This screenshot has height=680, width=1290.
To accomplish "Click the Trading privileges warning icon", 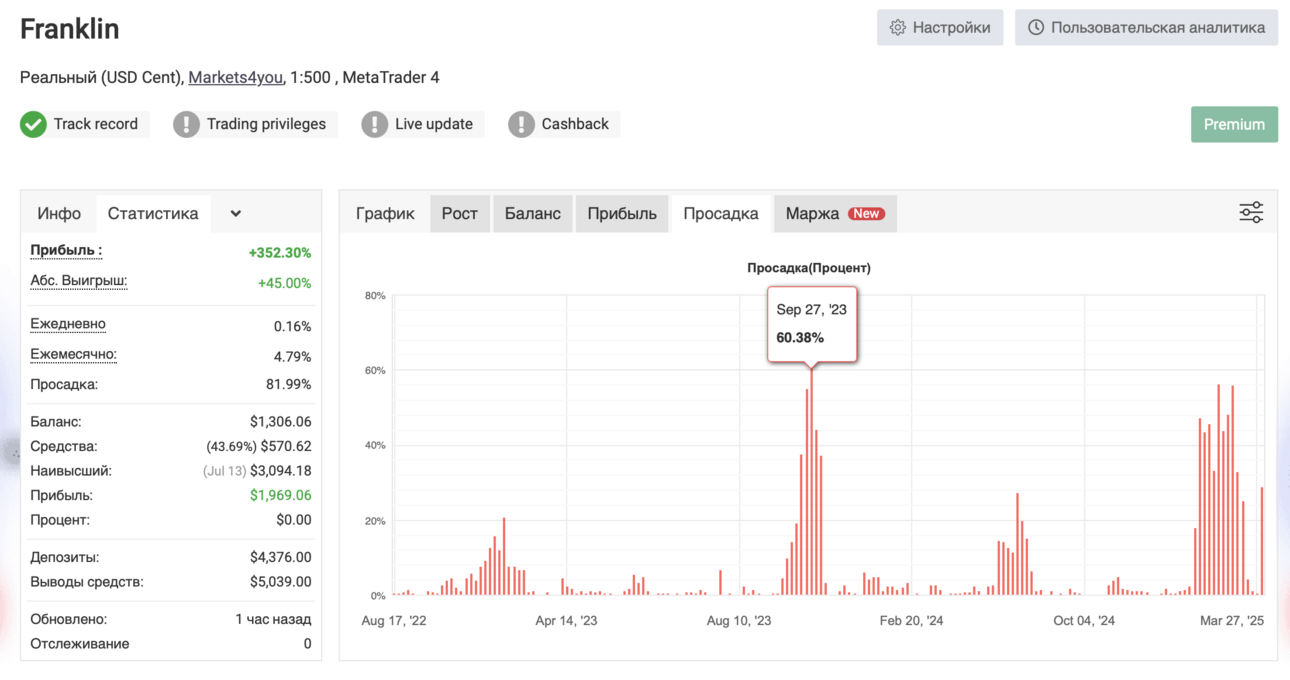I will coord(186,124).
